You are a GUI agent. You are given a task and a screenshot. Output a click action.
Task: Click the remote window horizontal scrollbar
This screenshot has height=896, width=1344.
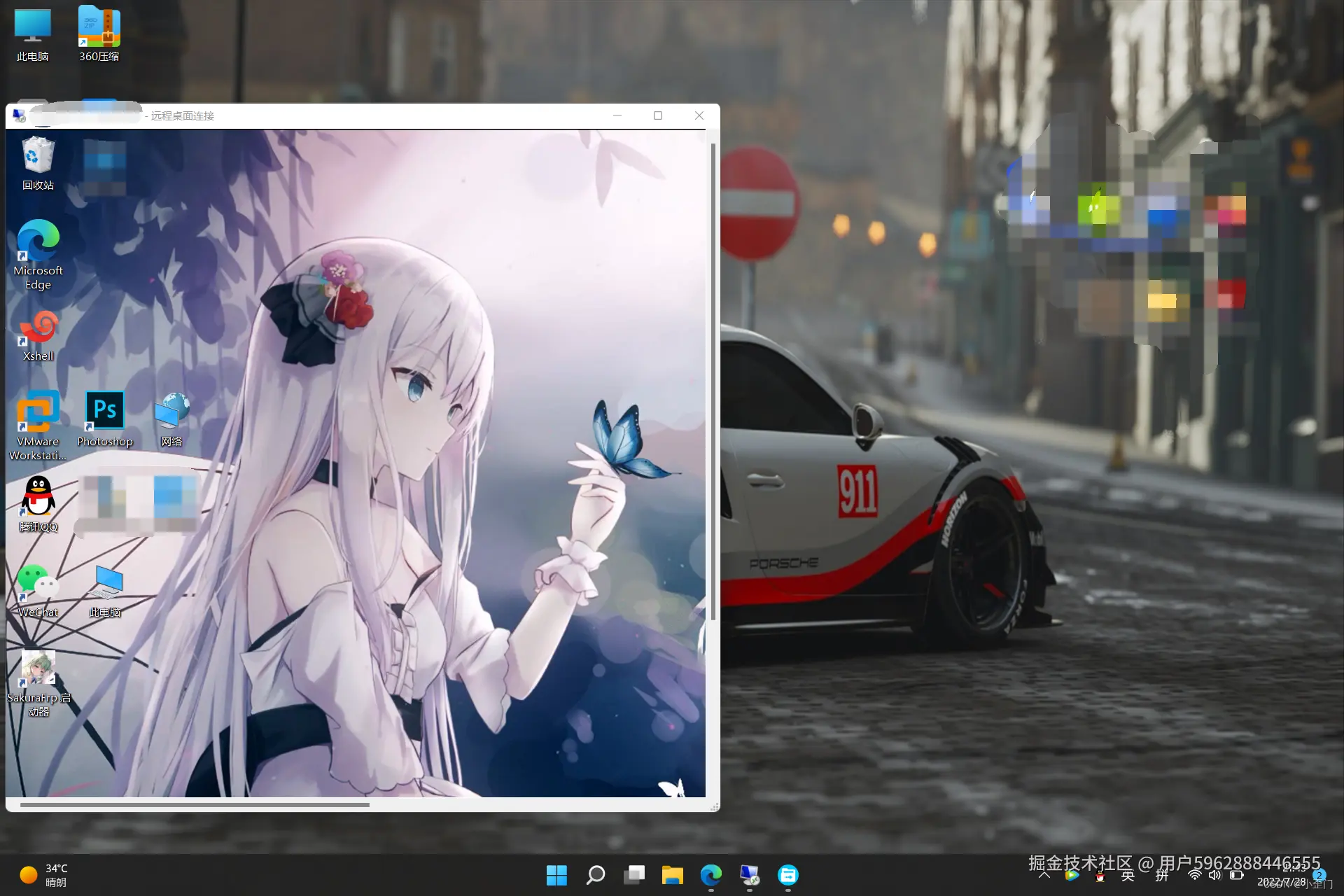tap(195, 805)
